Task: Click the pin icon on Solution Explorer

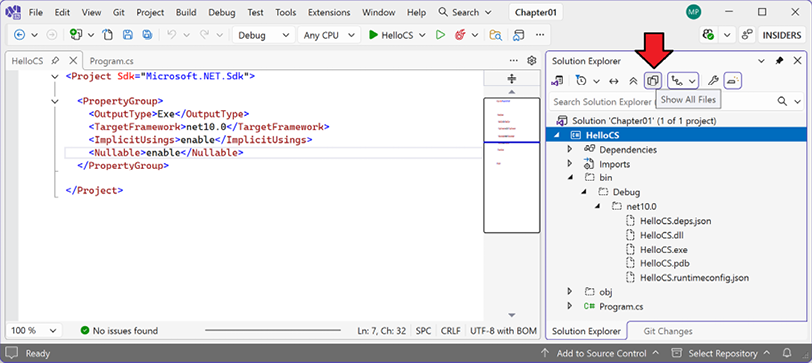Action: [x=779, y=61]
